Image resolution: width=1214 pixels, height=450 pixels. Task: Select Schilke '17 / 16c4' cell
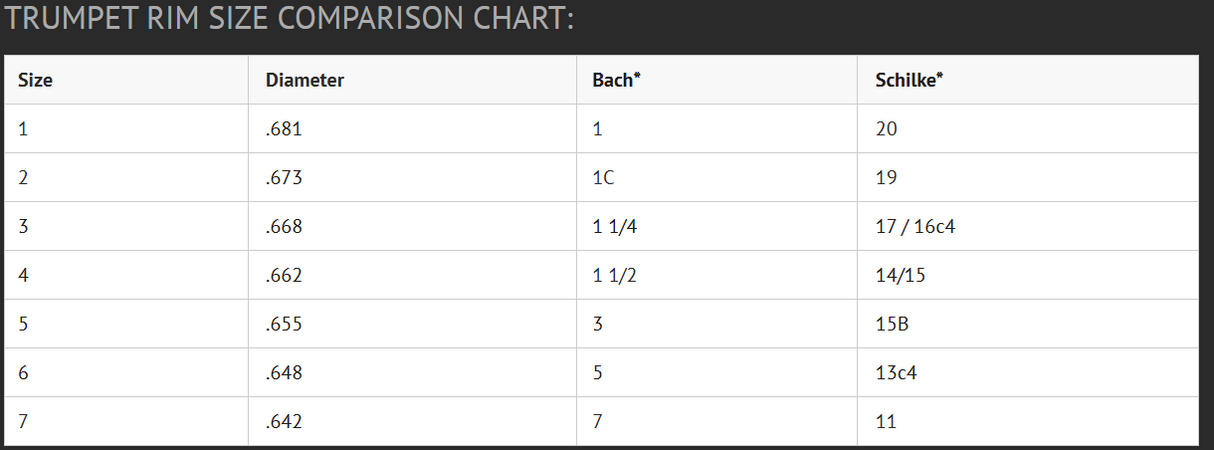click(915, 227)
